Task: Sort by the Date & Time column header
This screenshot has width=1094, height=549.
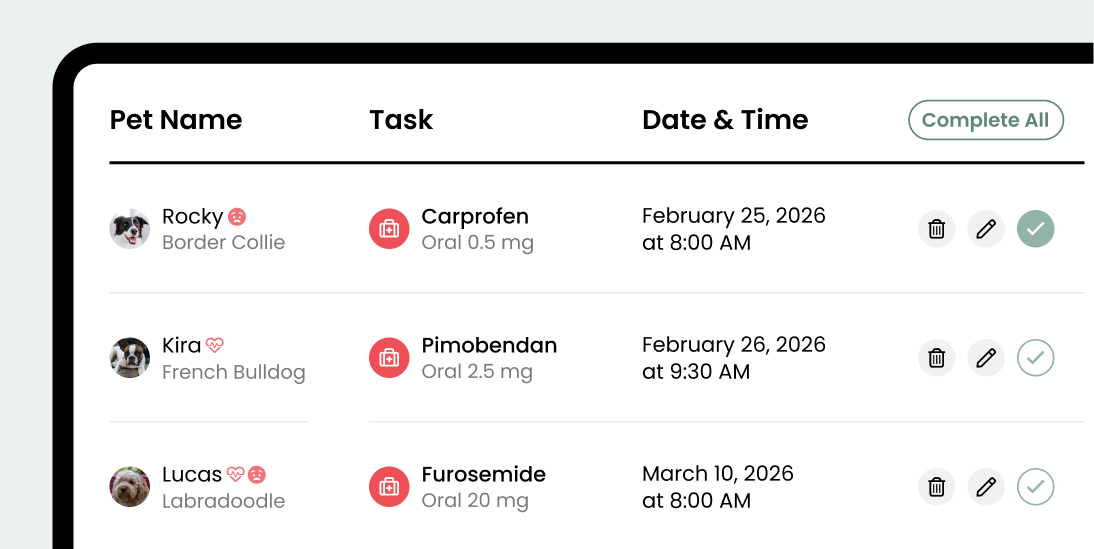Action: pos(725,120)
